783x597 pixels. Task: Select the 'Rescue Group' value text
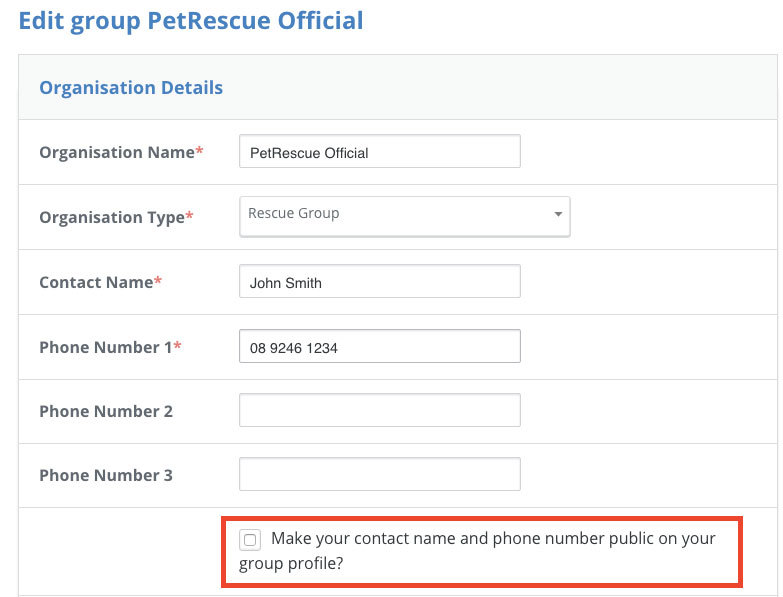click(294, 213)
